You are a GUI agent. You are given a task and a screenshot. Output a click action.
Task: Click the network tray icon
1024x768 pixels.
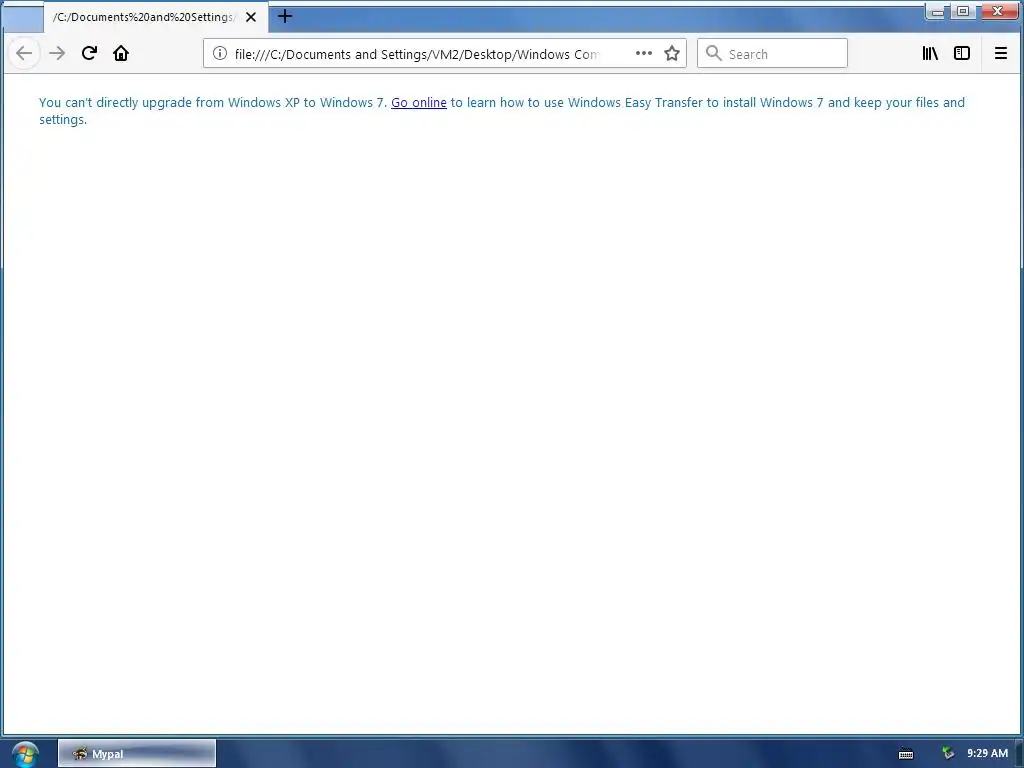click(948, 754)
